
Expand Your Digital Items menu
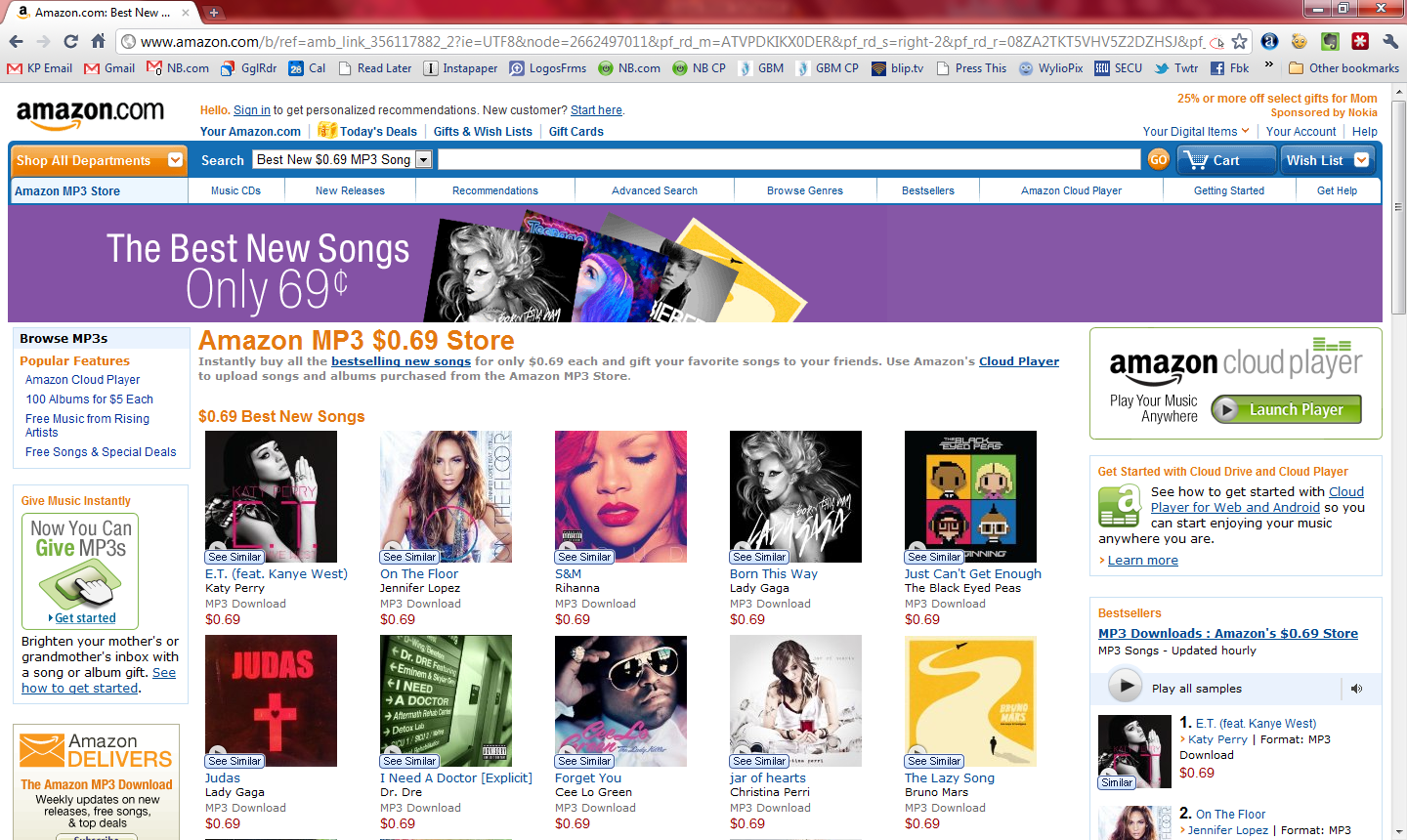[x=1196, y=132]
